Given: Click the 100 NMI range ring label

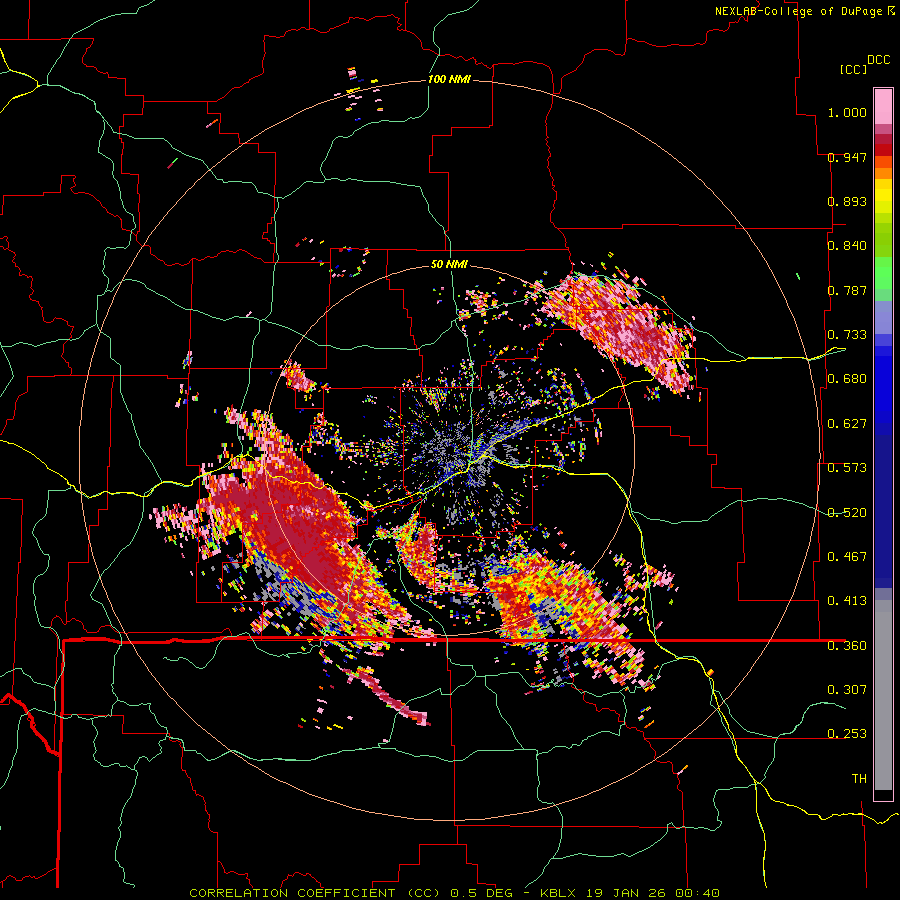Looking at the screenshot, I should [449, 79].
